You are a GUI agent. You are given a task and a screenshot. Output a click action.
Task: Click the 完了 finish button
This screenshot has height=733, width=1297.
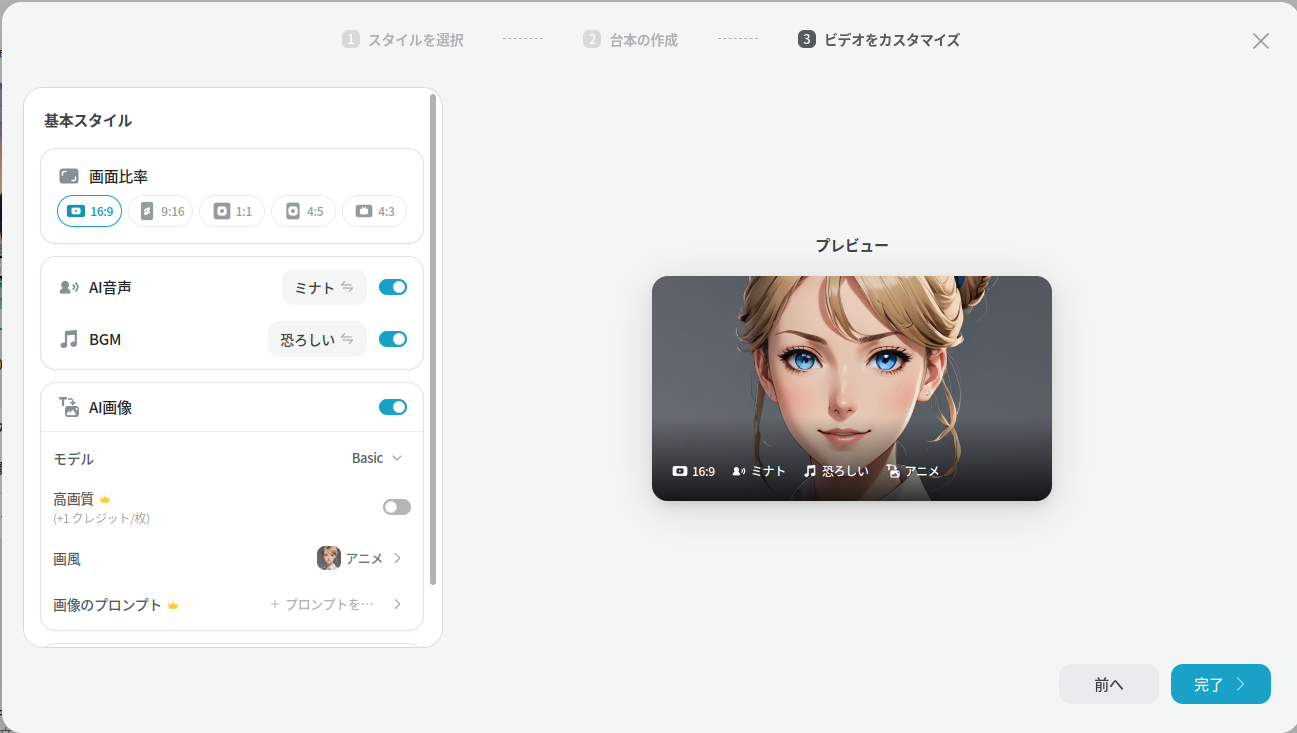pos(1220,684)
